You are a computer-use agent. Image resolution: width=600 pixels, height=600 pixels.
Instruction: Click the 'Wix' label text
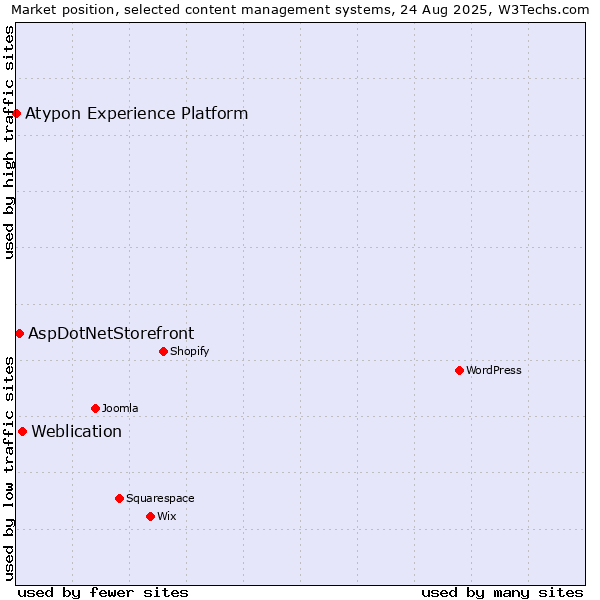(166, 517)
